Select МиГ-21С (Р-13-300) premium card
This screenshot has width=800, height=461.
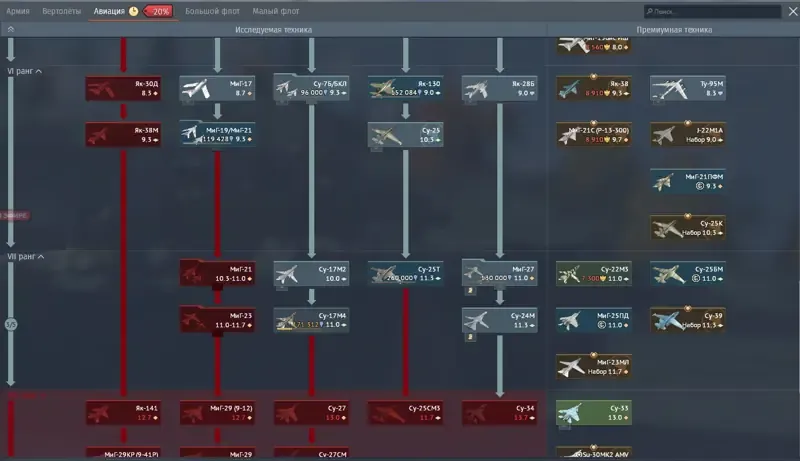[x=594, y=135]
